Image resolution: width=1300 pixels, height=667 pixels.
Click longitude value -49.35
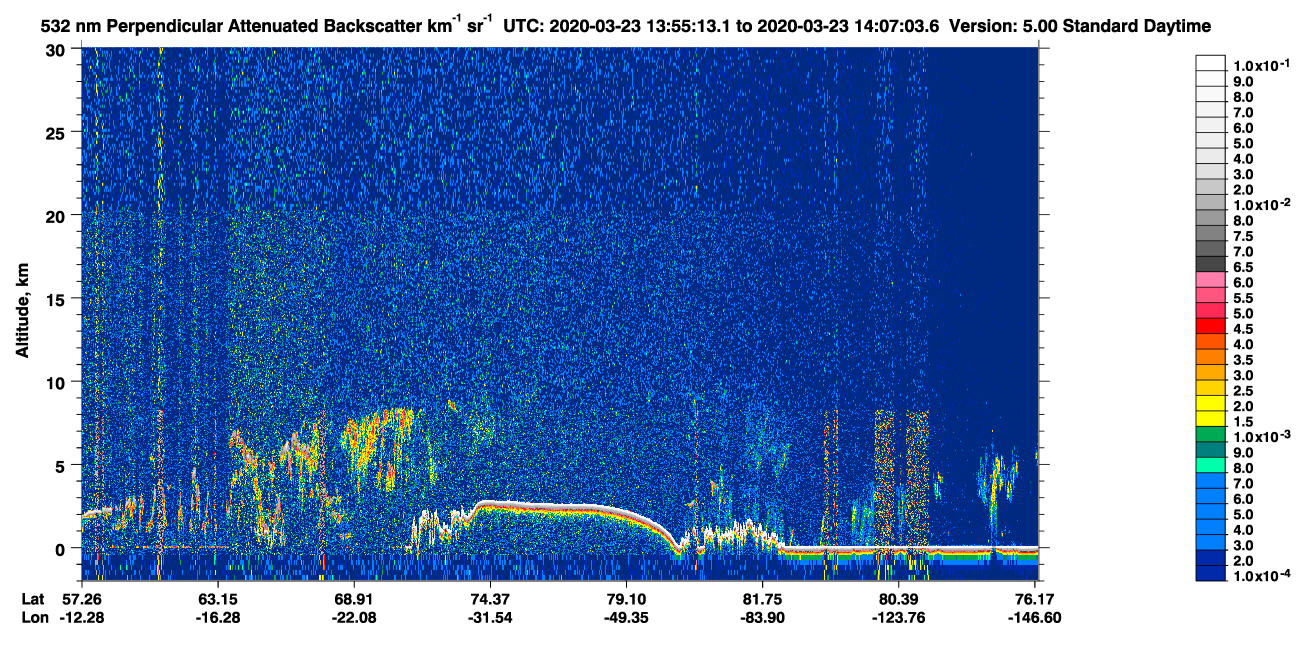[626, 618]
